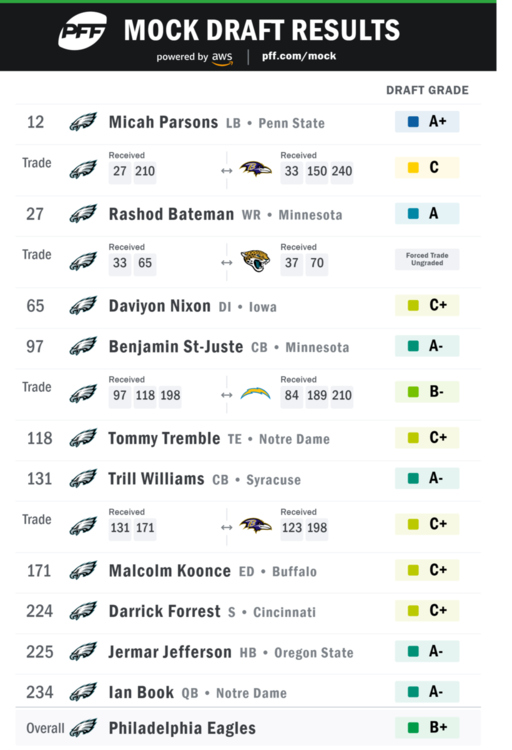Click the B+ overall grade badge
The width and height of the screenshot is (512, 750).
point(427,728)
